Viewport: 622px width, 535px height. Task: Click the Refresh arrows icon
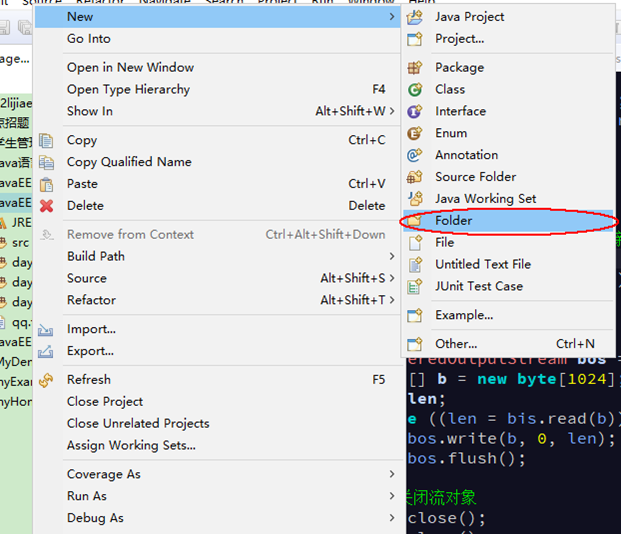46,380
